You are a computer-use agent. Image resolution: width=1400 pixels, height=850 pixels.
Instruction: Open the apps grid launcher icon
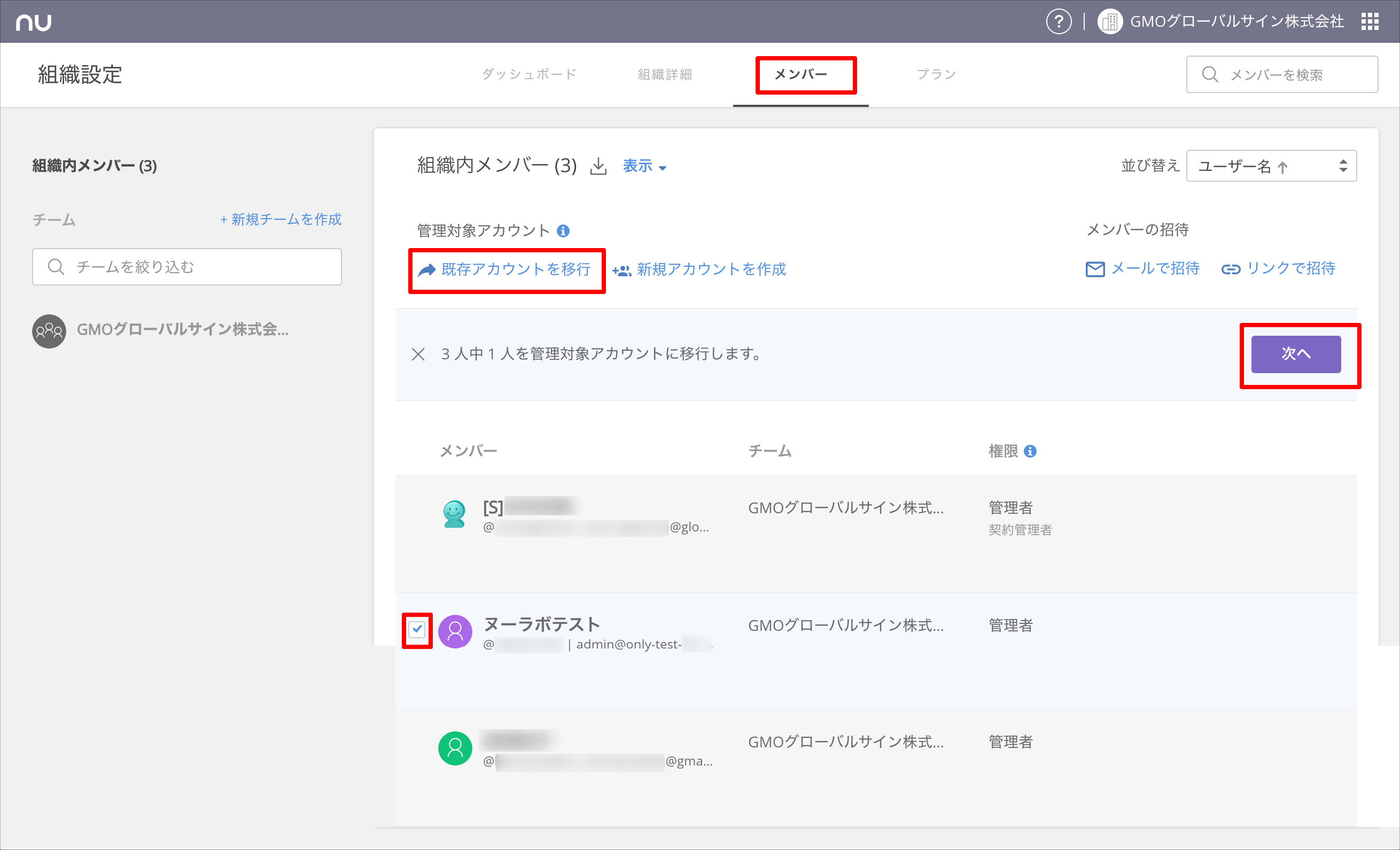click(1370, 21)
